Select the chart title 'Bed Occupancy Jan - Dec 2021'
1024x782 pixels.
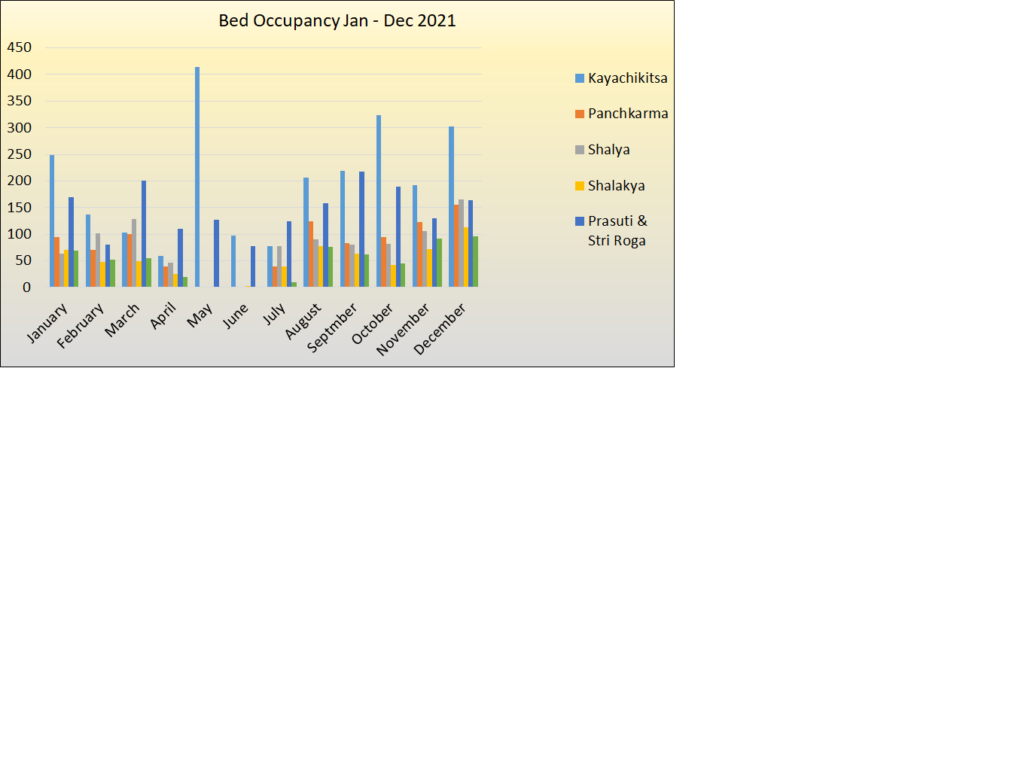point(336,20)
